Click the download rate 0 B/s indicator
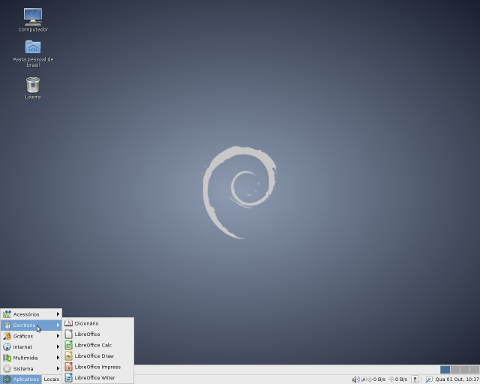This screenshot has width=480, height=384. [x=377, y=379]
